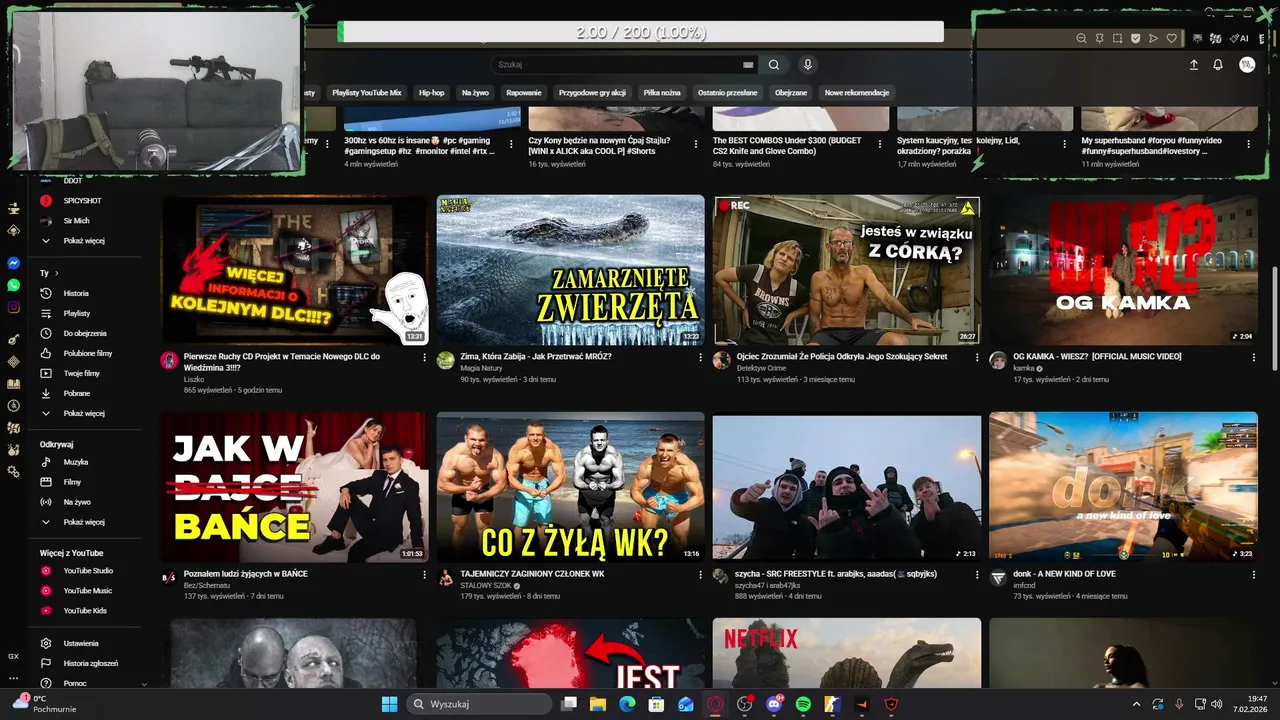Expand the Ty section chevron

(57, 273)
